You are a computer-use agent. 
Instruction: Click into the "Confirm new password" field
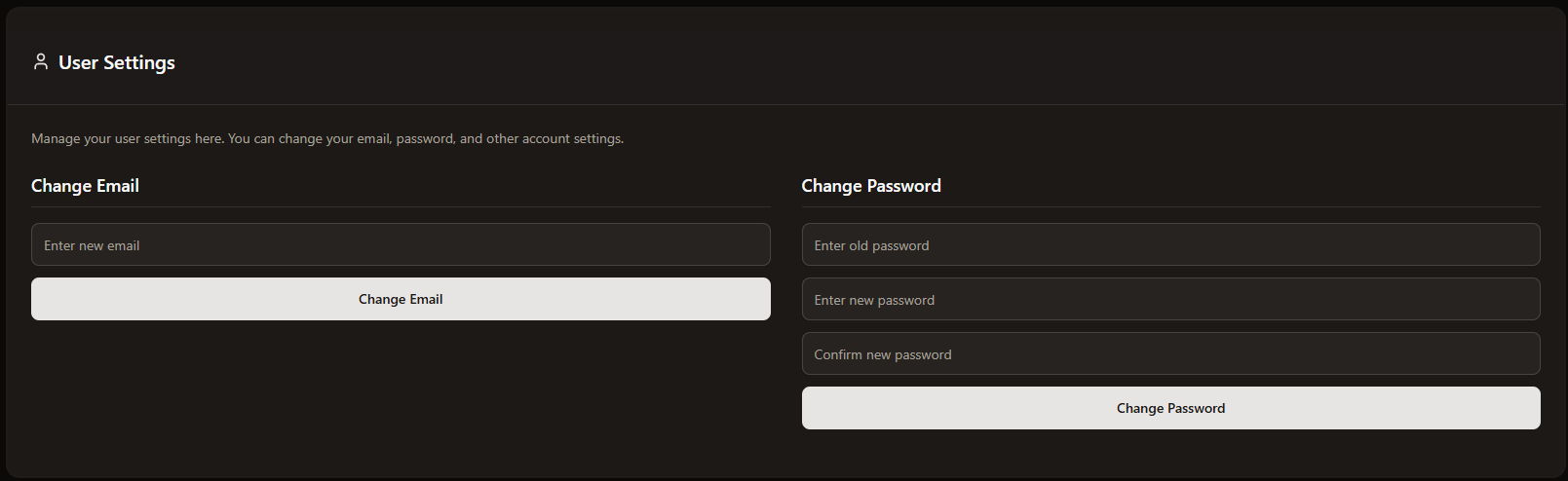tap(1170, 353)
